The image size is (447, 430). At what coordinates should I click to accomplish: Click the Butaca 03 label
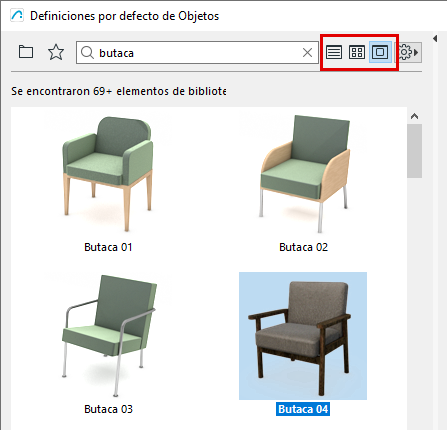[x=108, y=409]
